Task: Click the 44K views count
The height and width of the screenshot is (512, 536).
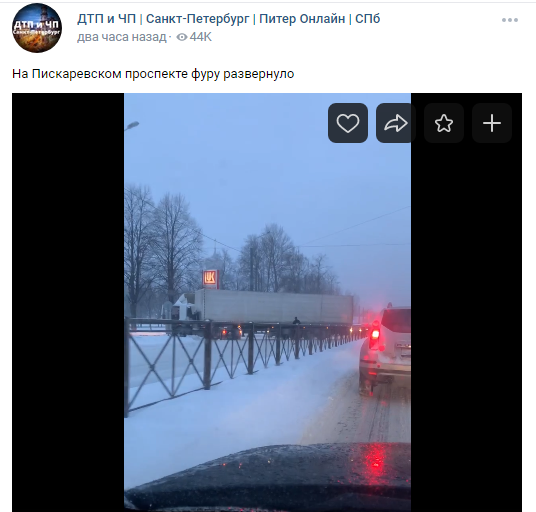Action: pyautogui.click(x=201, y=37)
